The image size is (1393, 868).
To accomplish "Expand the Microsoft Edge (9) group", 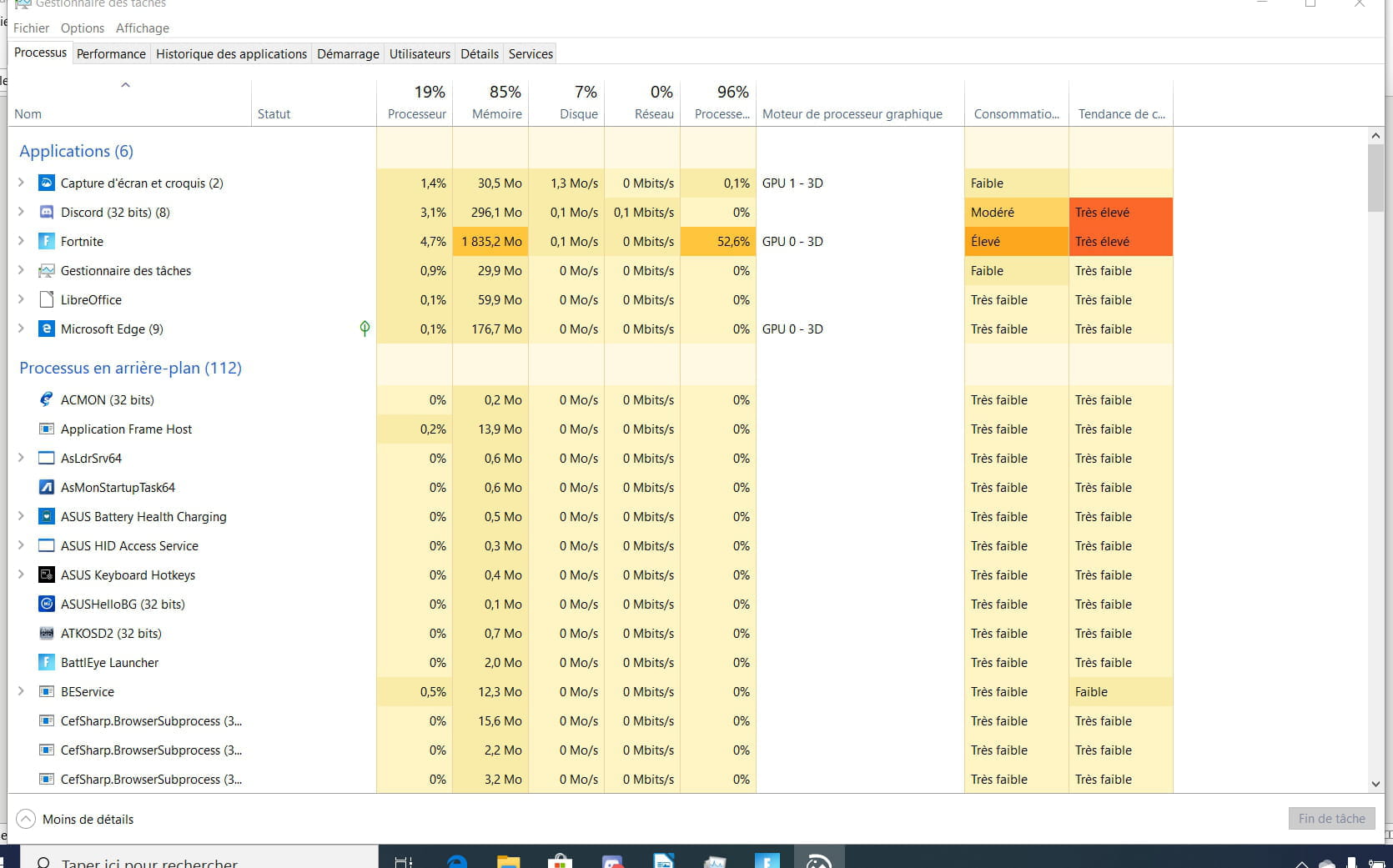I will point(21,329).
